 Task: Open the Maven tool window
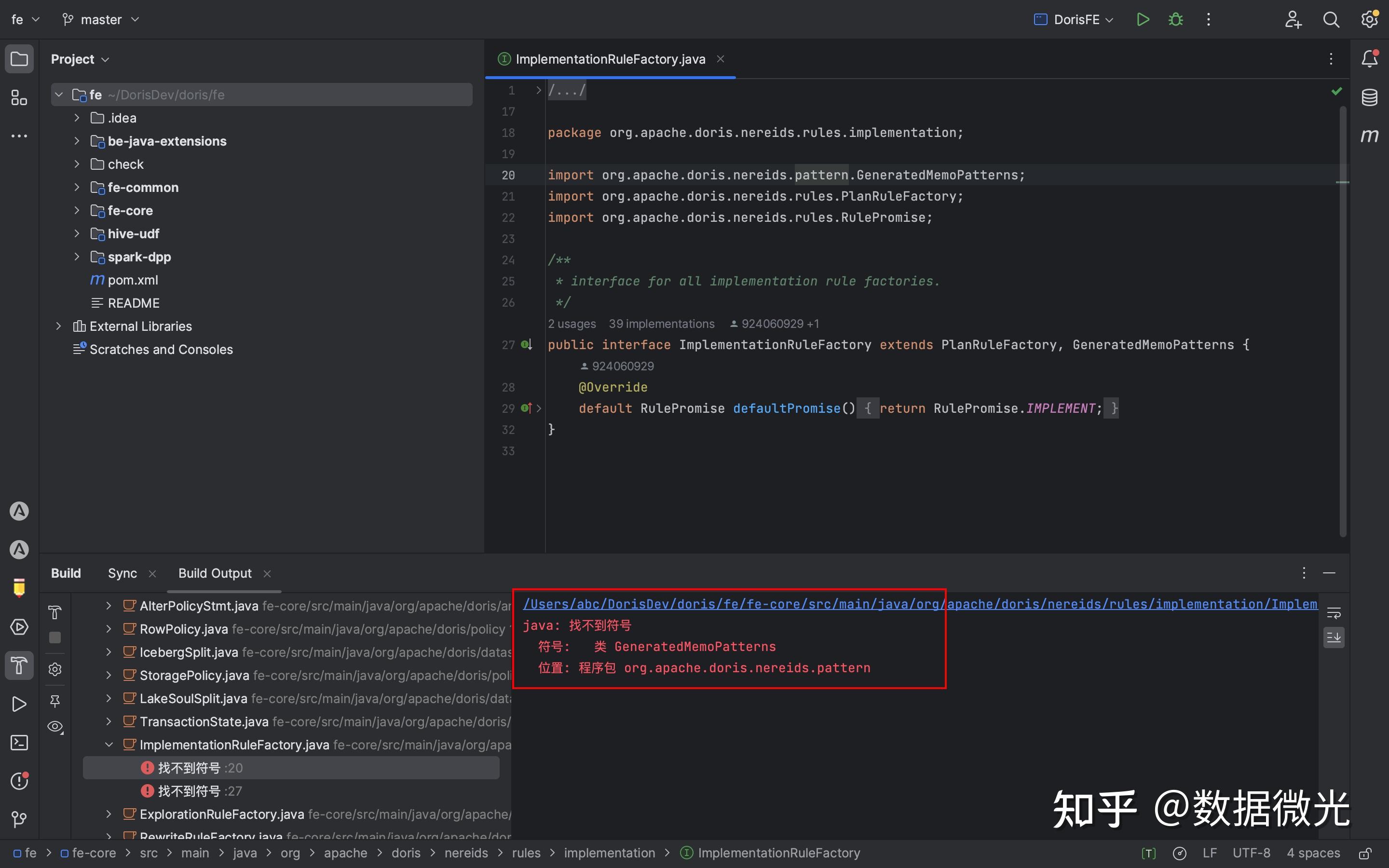[1370, 136]
